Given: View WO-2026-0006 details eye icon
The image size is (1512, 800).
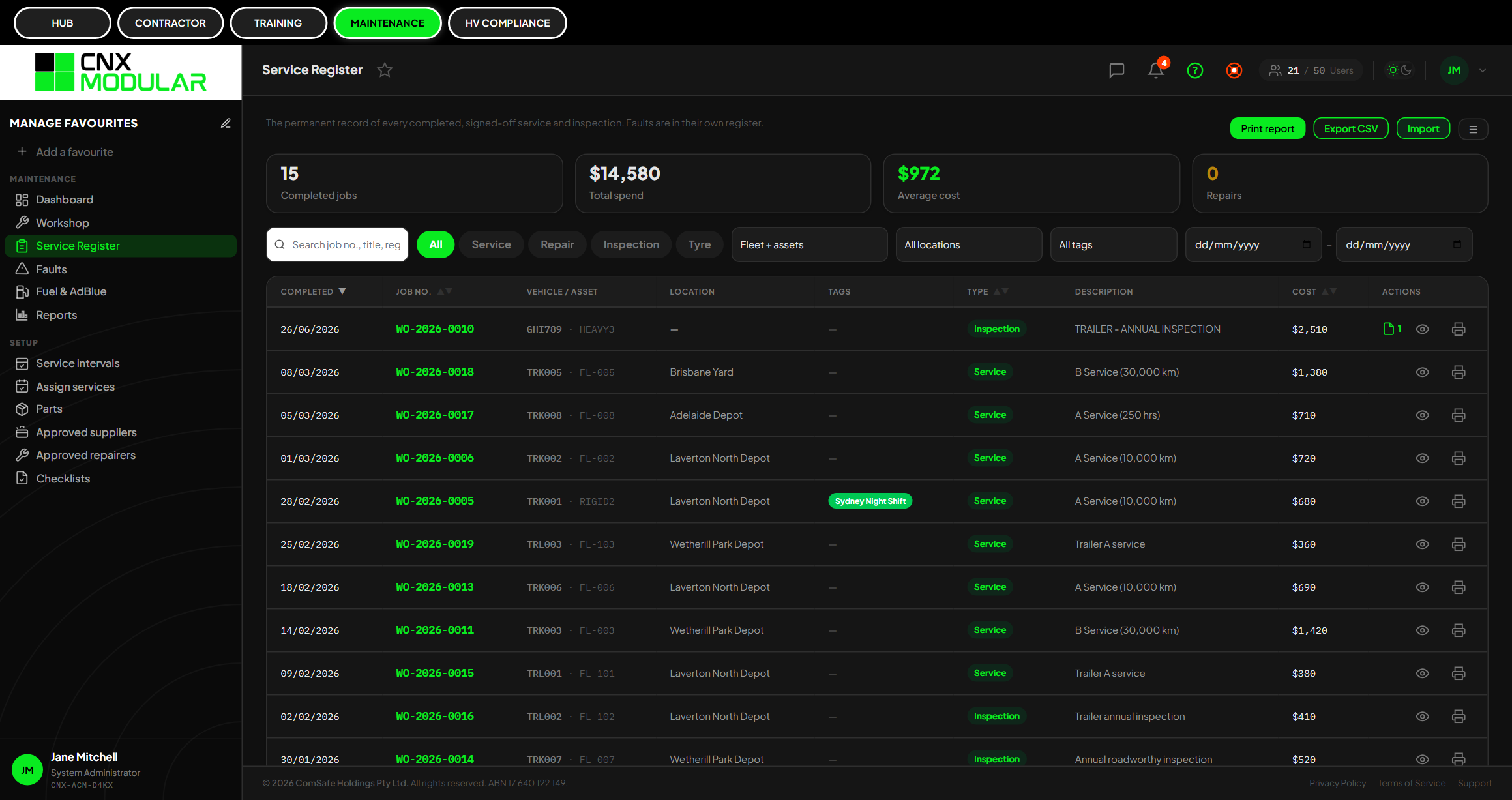Looking at the screenshot, I should pos(1423,458).
